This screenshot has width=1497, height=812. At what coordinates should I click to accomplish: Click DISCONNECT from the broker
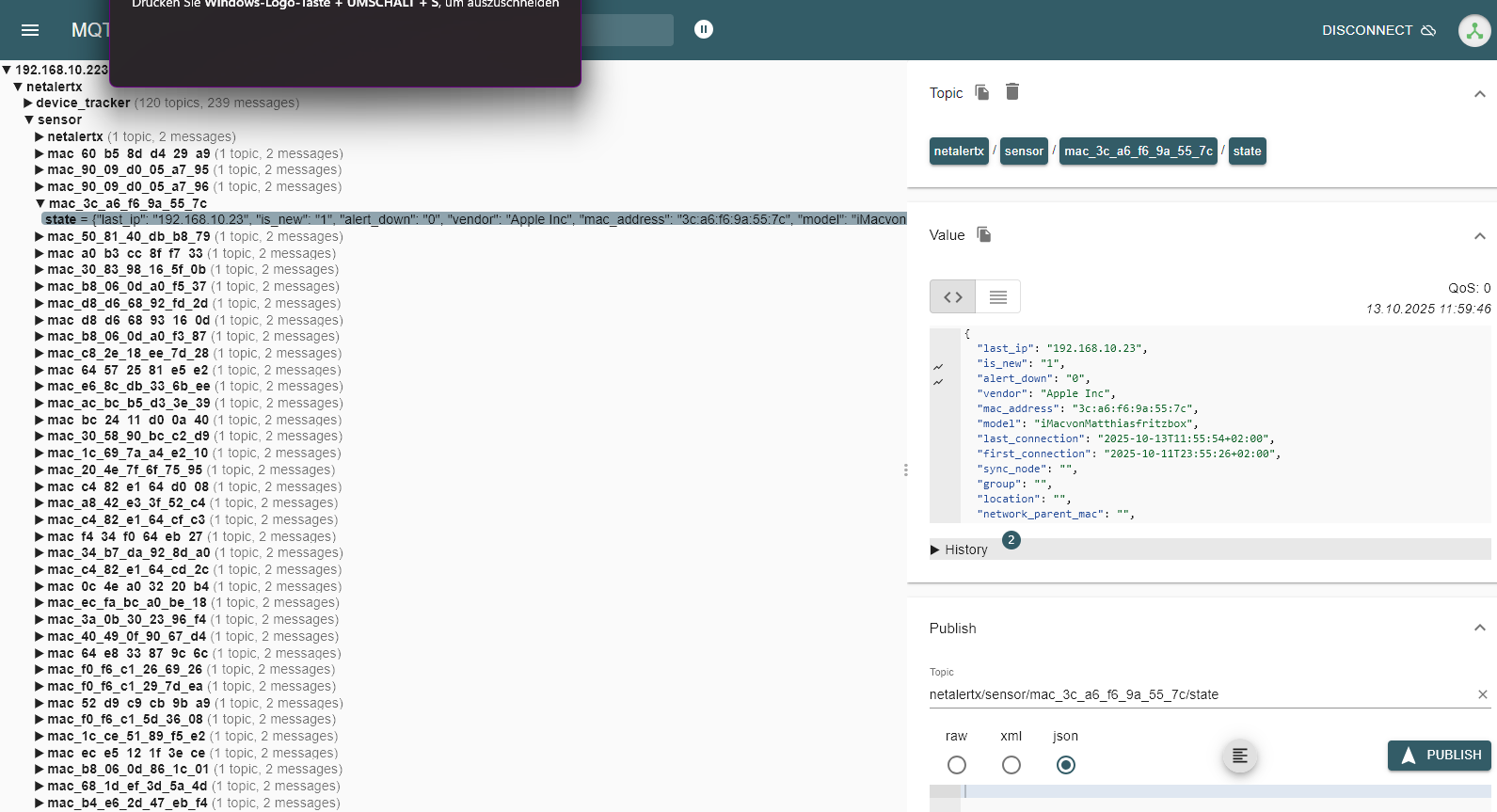[1378, 30]
